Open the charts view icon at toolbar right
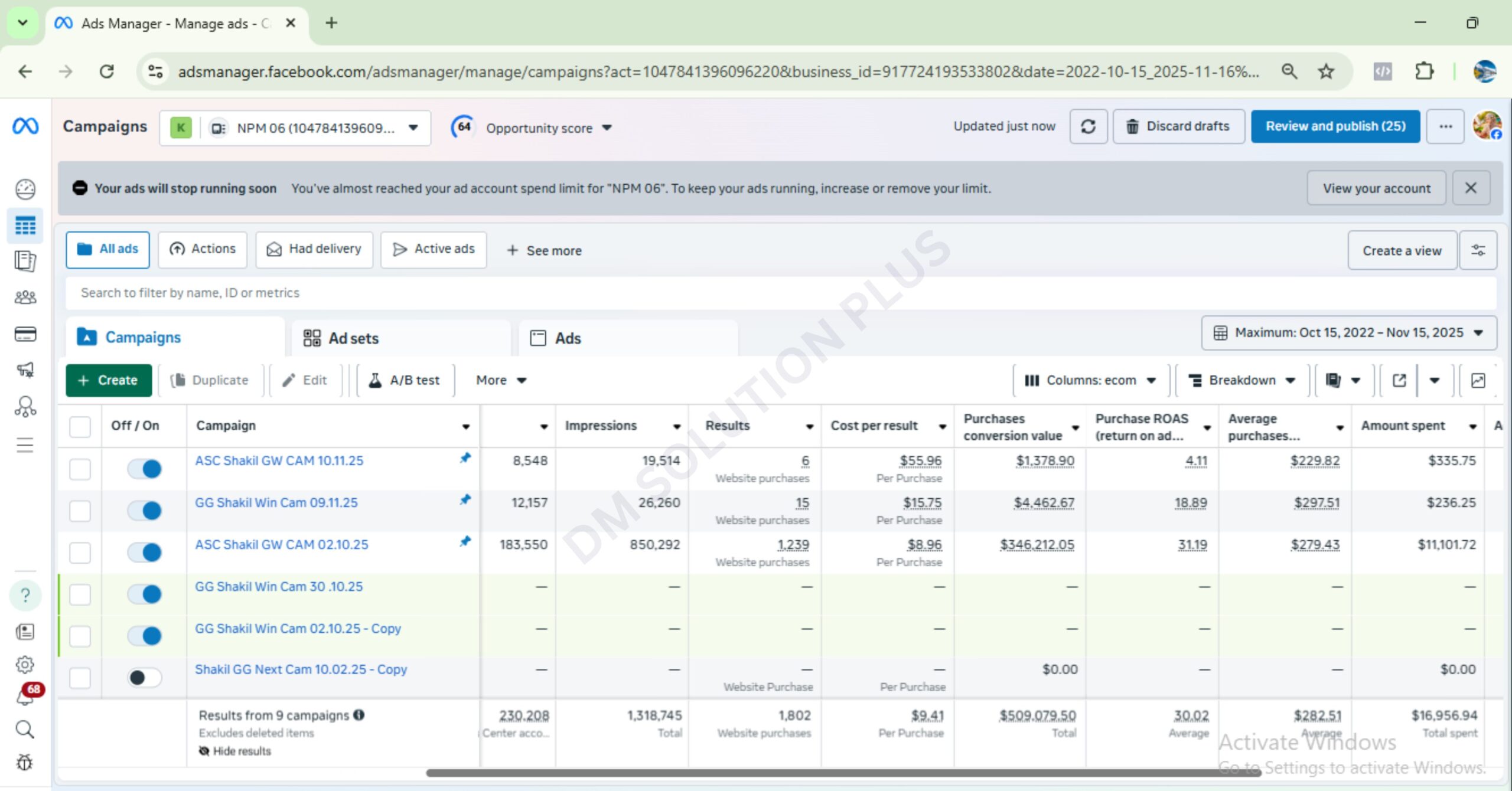 click(1478, 380)
